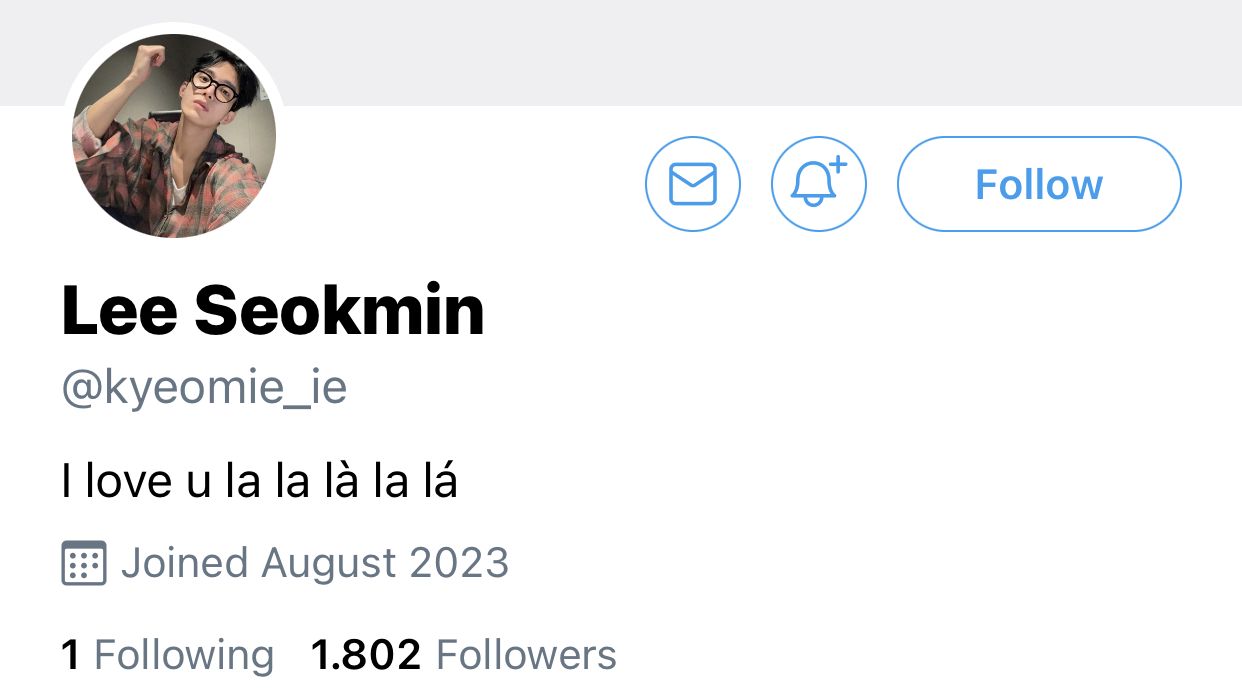Viewport: 1242px width, 696px height.
Task: Click '2023' in the joined date
Action: (x=461, y=563)
